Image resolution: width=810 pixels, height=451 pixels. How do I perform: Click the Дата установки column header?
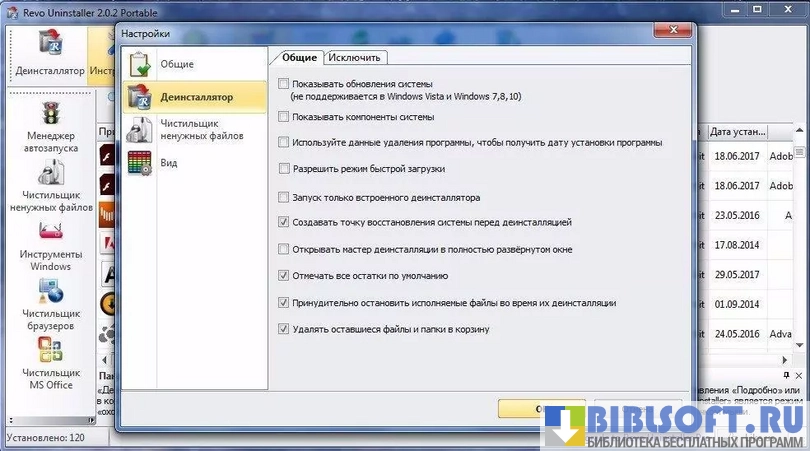coord(738,132)
